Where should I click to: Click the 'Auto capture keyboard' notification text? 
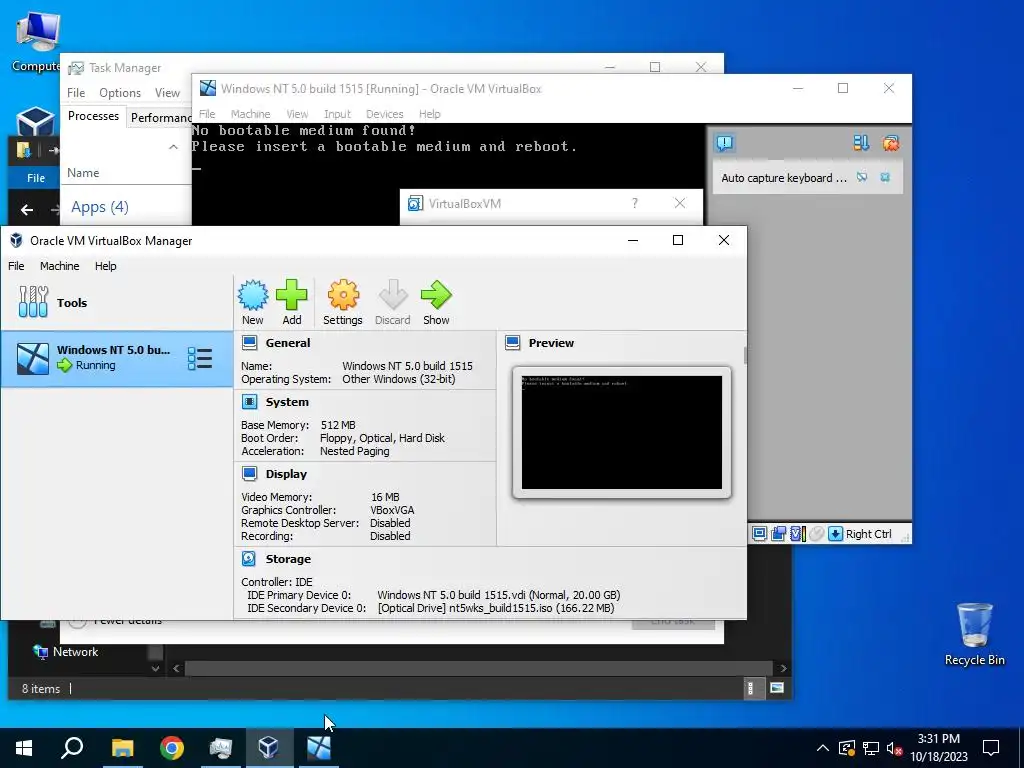coord(784,178)
